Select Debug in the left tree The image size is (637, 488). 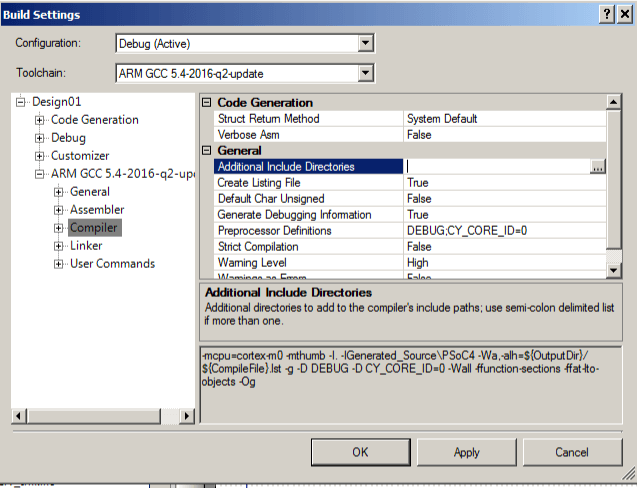click(x=68, y=138)
